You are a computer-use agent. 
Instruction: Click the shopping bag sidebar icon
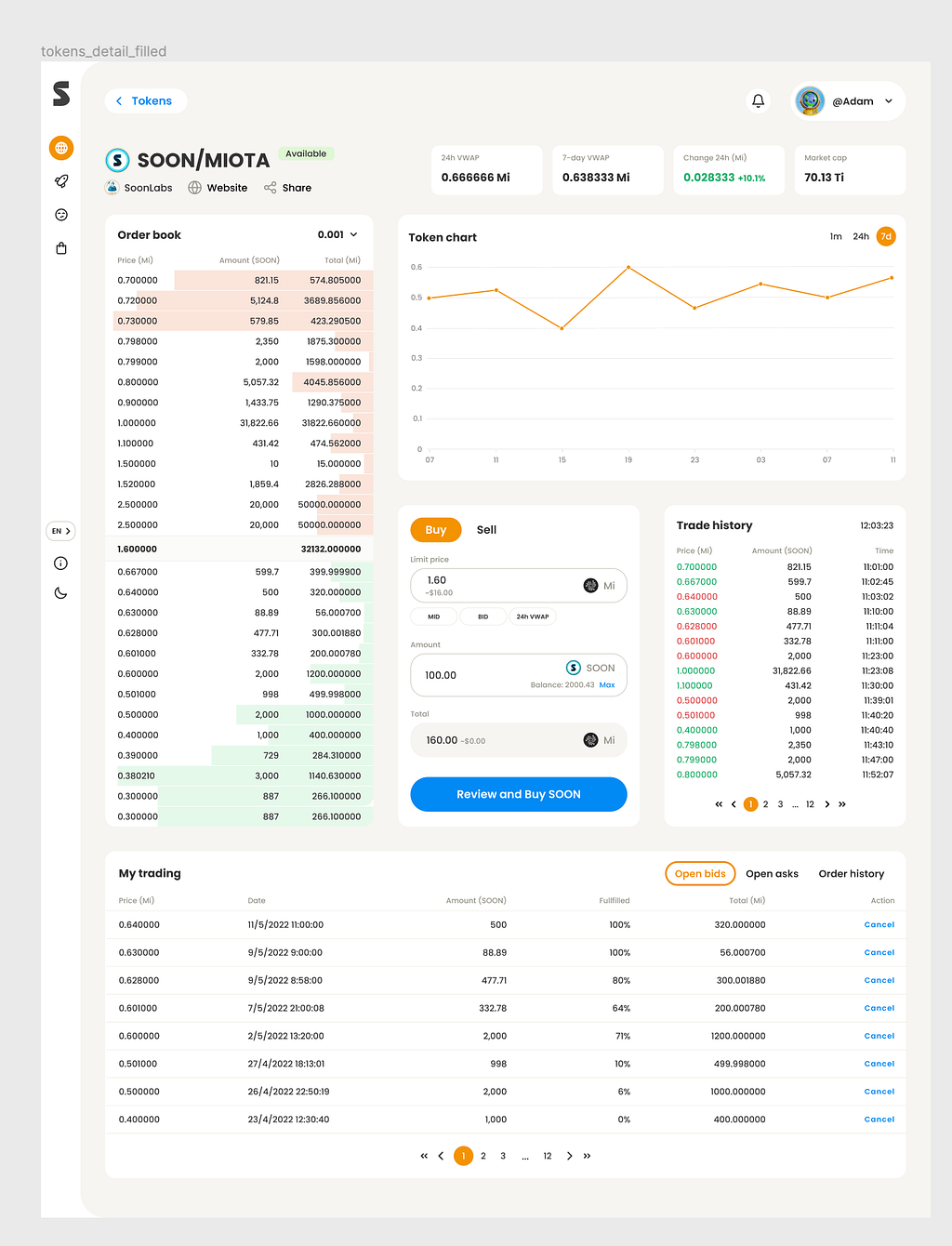(x=61, y=248)
